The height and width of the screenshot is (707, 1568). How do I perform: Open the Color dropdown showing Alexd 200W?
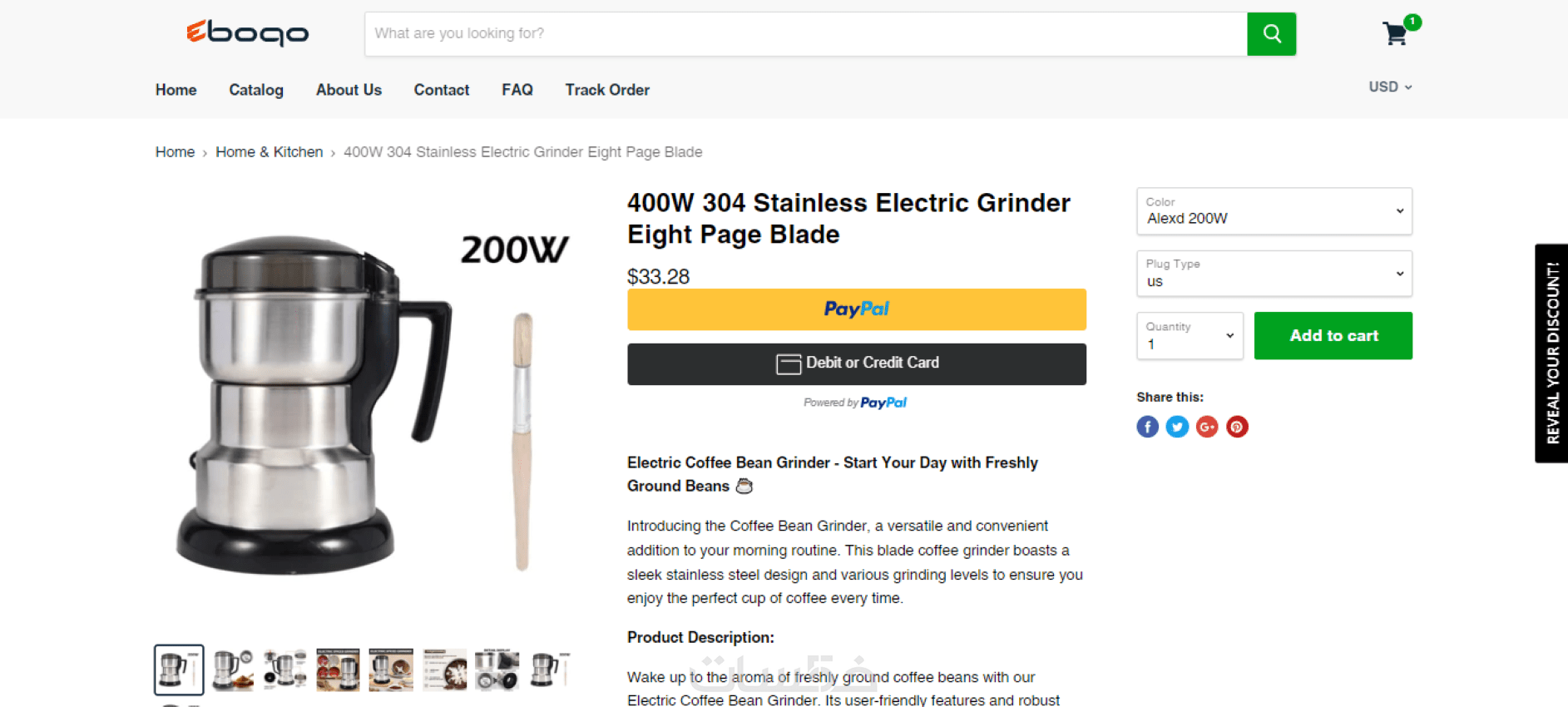(x=1274, y=211)
